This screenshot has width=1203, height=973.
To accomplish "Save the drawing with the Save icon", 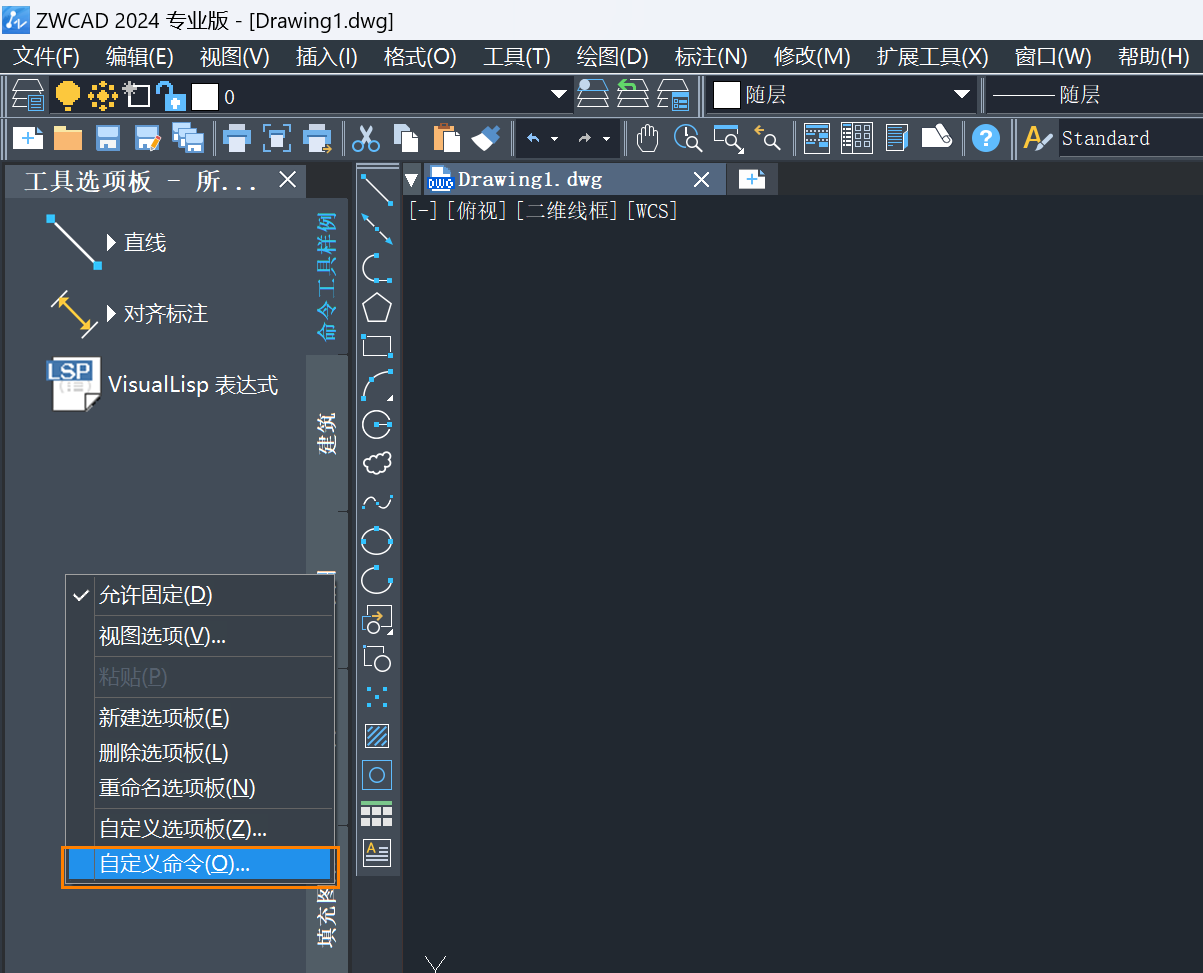I will point(107,138).
